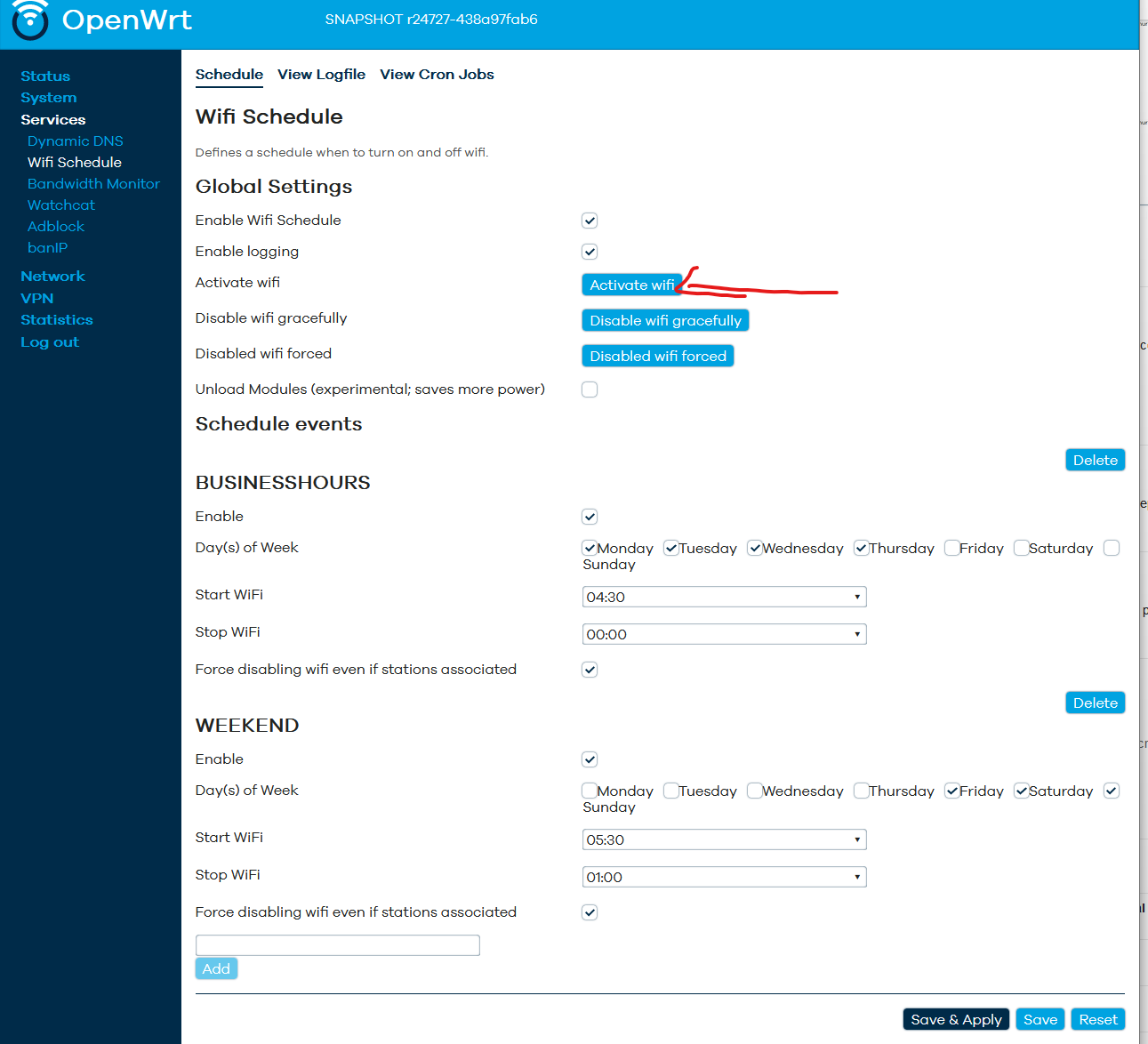Viewport: 1148px width, 1044px height.
Task: Click SNAPSHOT r24727-438a97fab6 version text
Action: click(x=431, y=20)
